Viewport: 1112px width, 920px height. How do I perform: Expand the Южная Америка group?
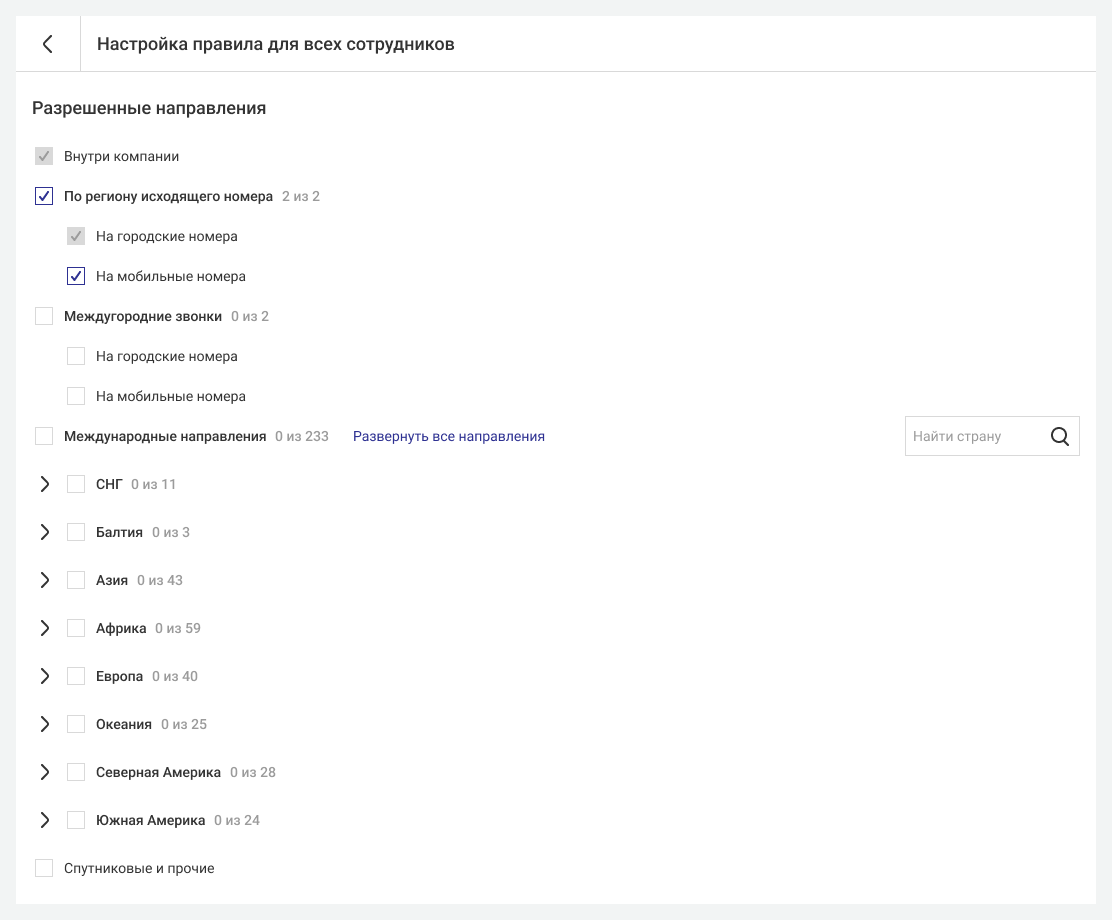pyautogui.click(x=44, y=820)
